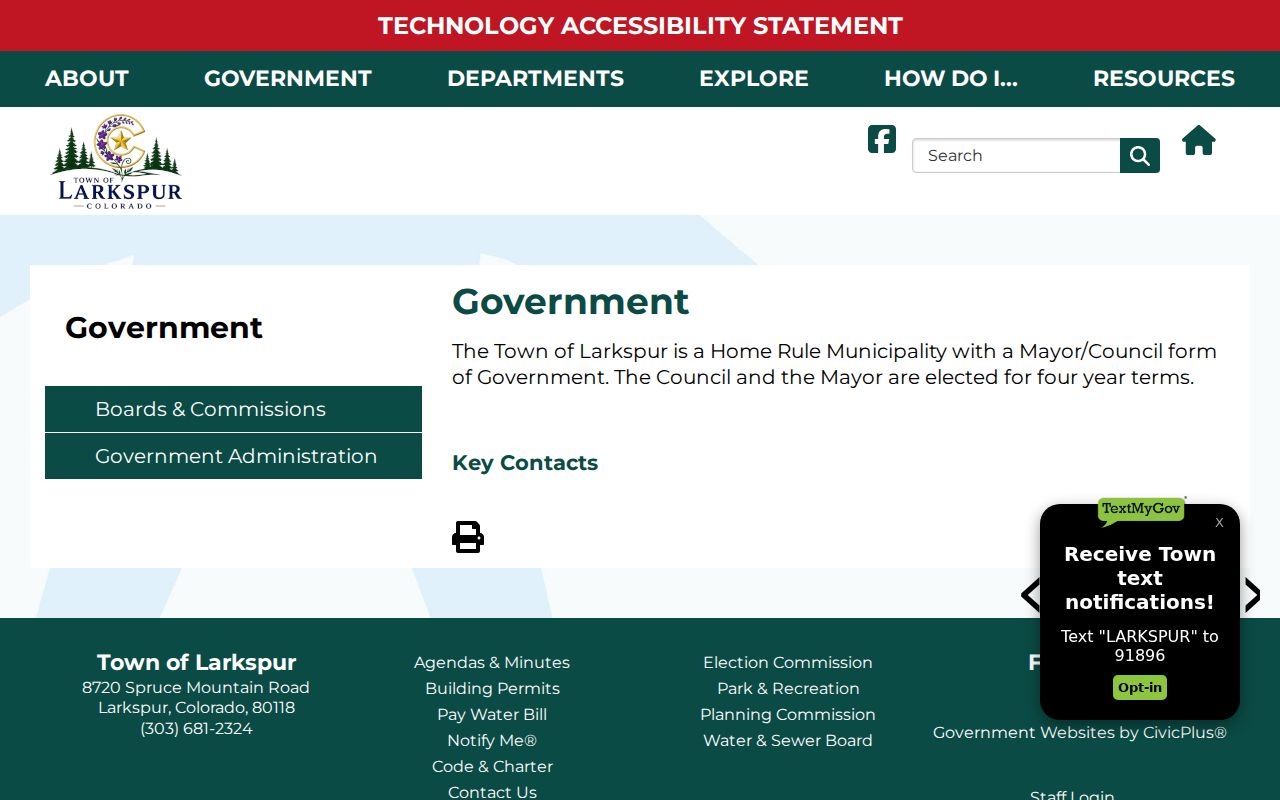Click the Key Contacts heading
This screenshot has width=1280, height=800.
[x=525, y=463]
